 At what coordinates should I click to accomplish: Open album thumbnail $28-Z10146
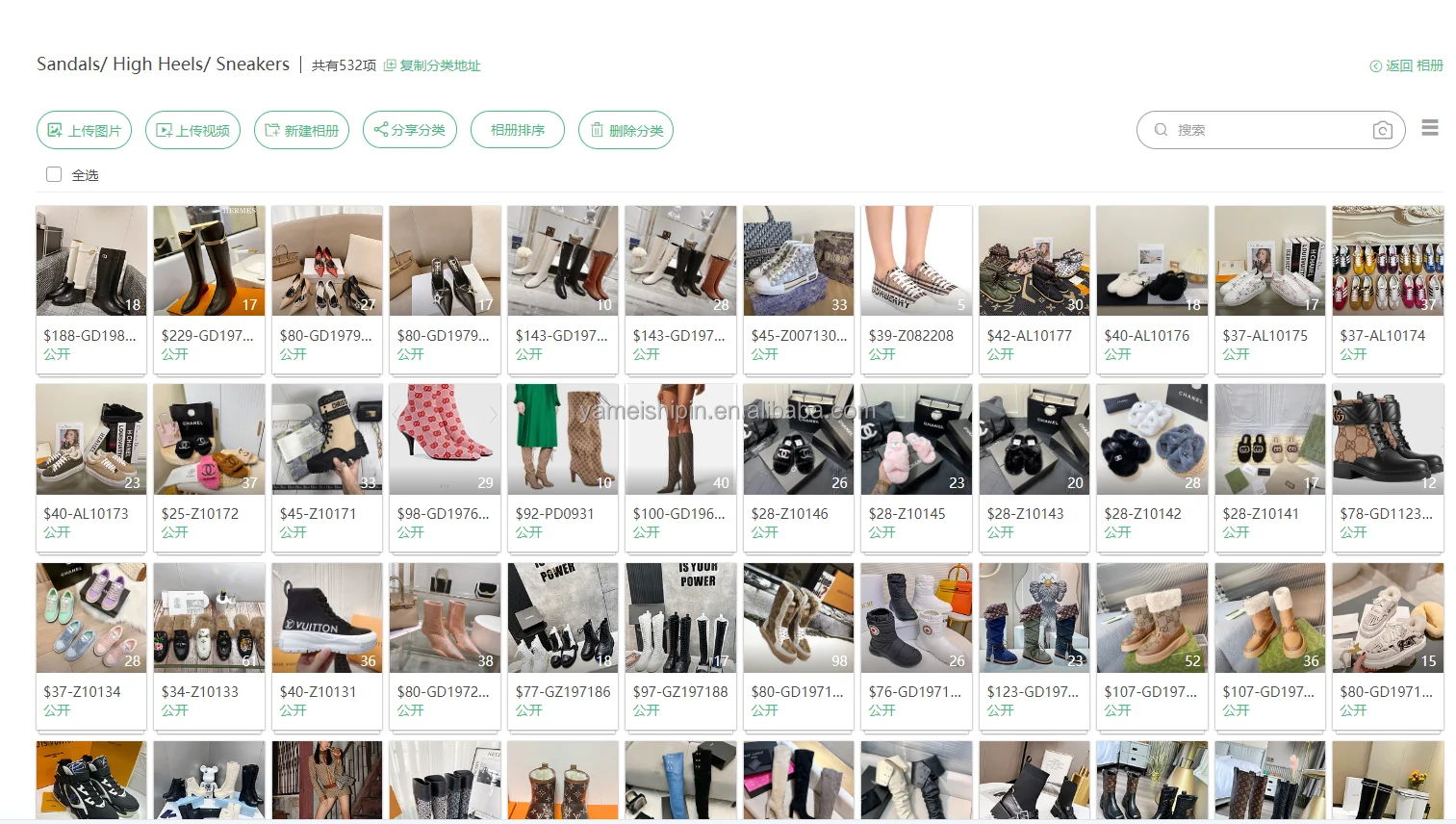click(x=799, y=439)
